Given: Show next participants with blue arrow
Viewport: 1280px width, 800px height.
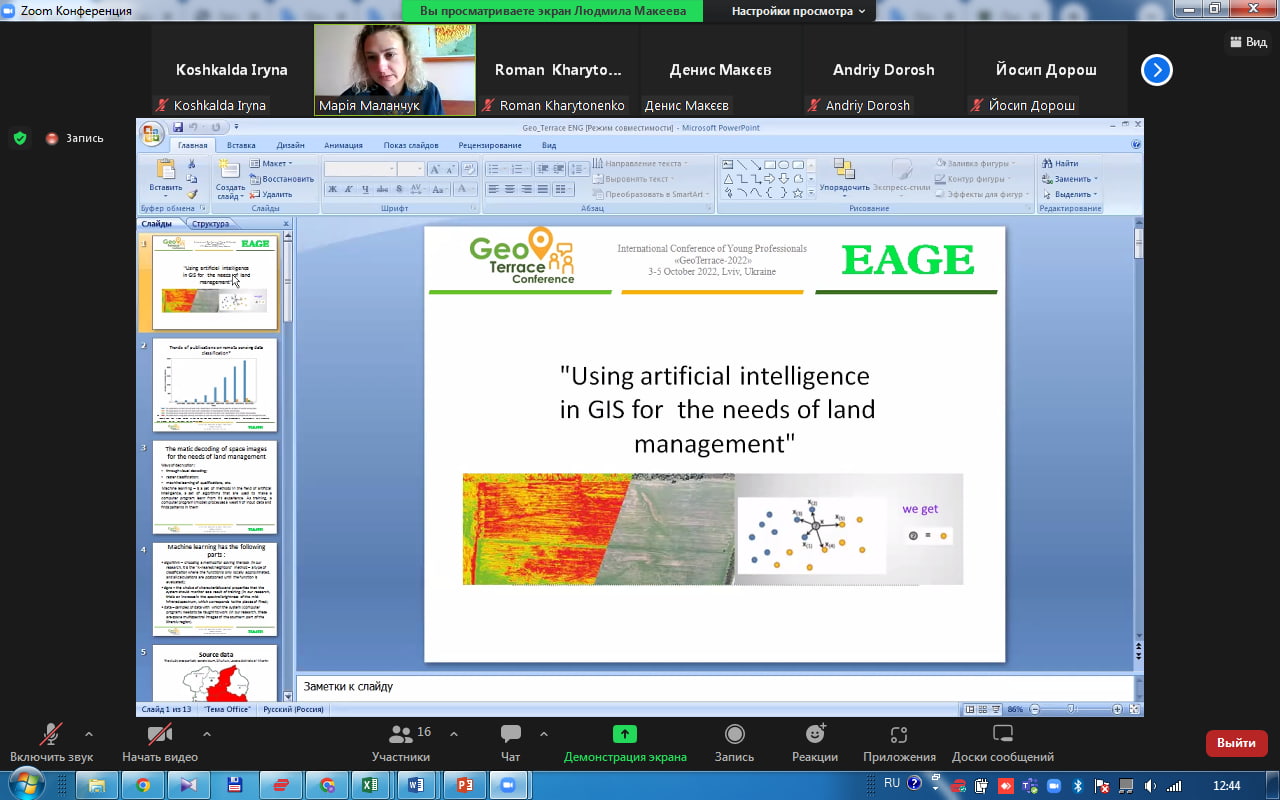Looking at the screenshot, I should (x=1157, y=70).
